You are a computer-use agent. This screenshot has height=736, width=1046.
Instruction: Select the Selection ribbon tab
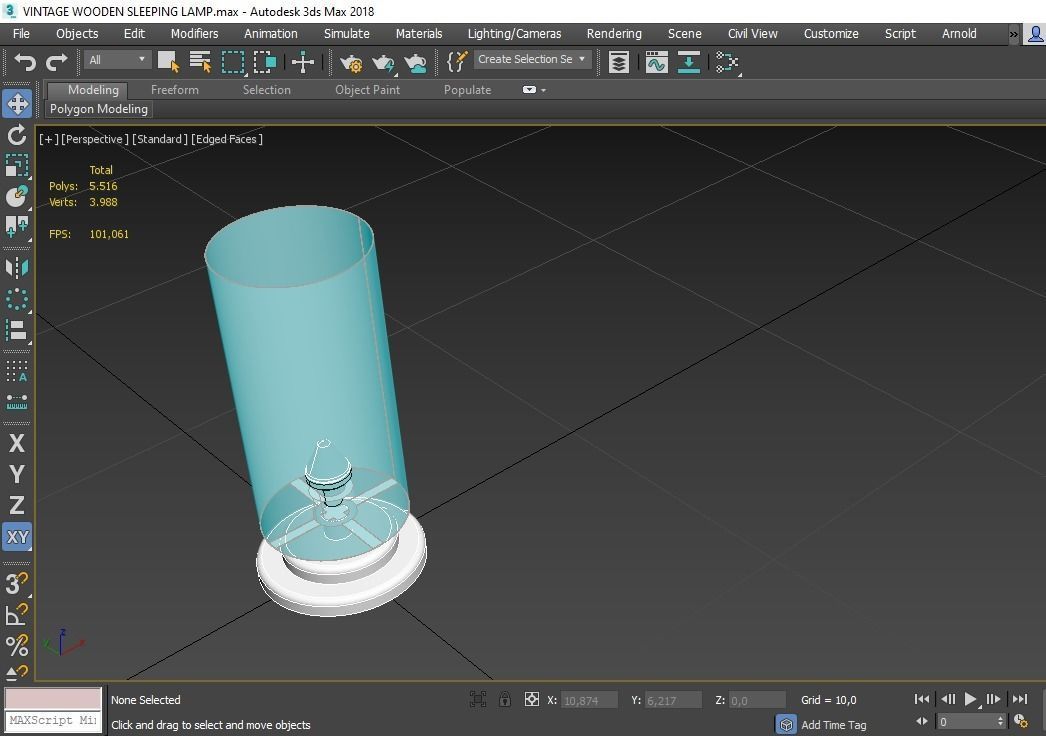pos(267,89)
